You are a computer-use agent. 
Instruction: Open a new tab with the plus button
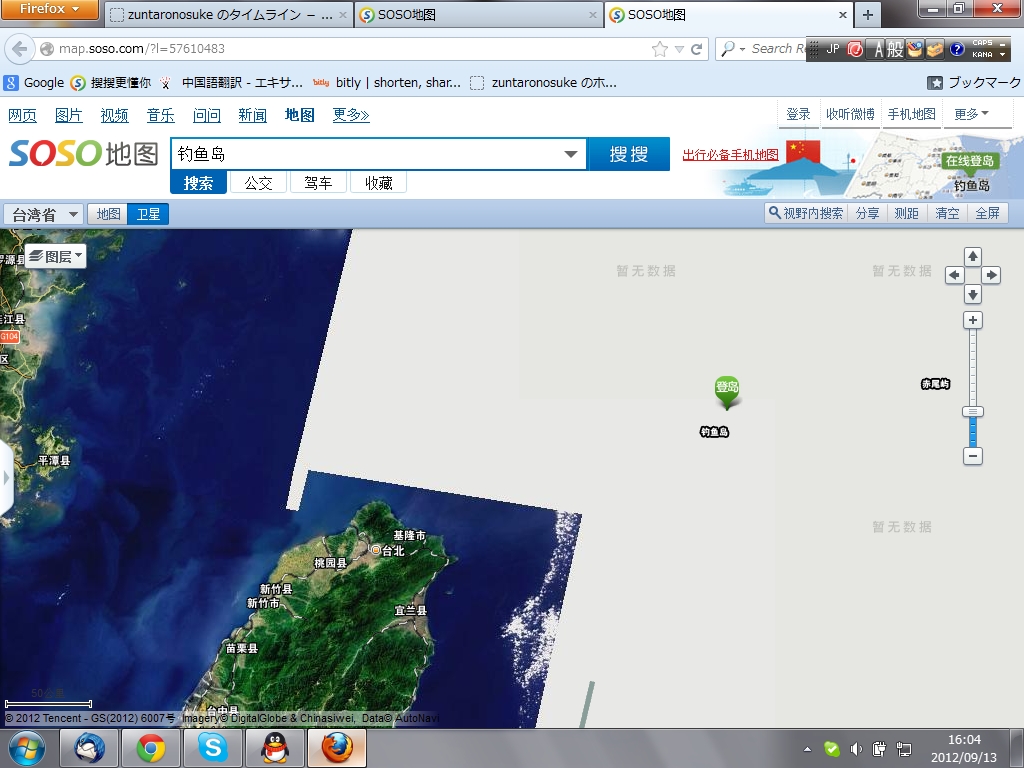867,15
